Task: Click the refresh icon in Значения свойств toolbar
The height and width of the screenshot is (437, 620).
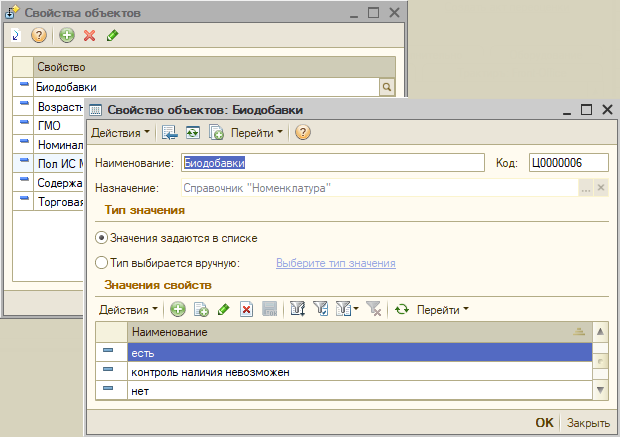Action: pyautogui.click(x=402, y=310)
